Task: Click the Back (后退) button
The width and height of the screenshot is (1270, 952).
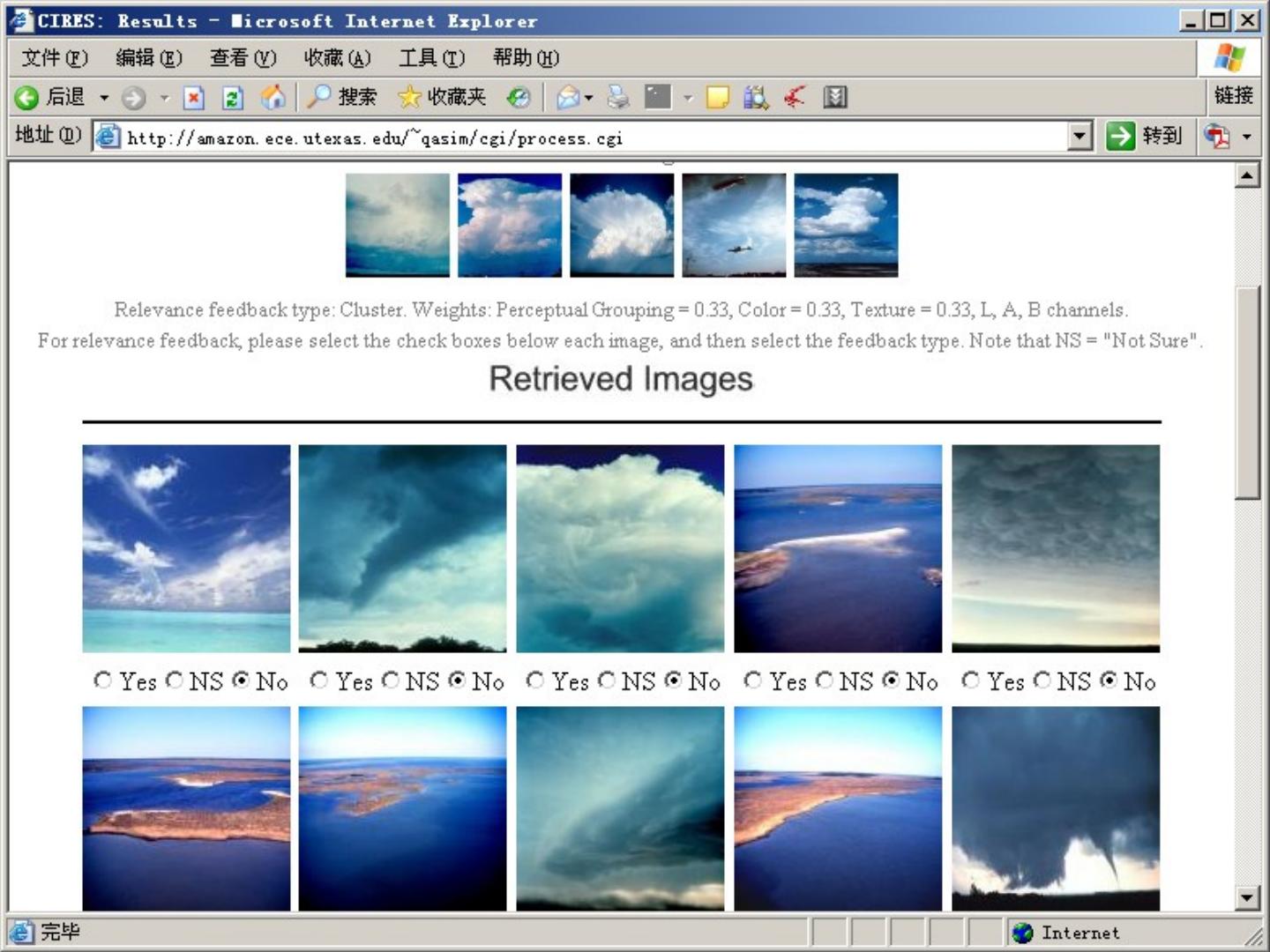Action: click(x=50, y=97)
